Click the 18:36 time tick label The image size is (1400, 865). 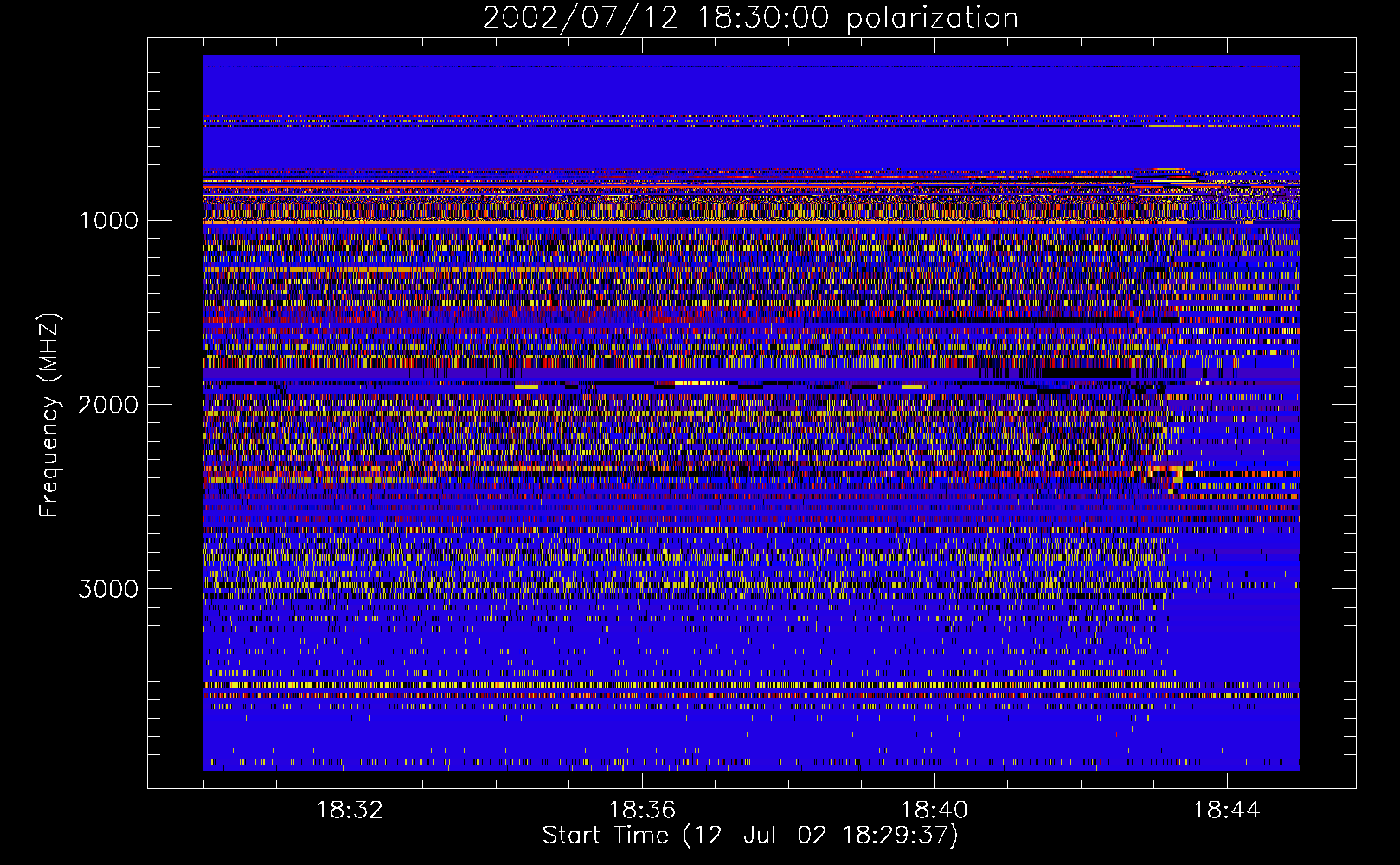(x=642, y=811)
